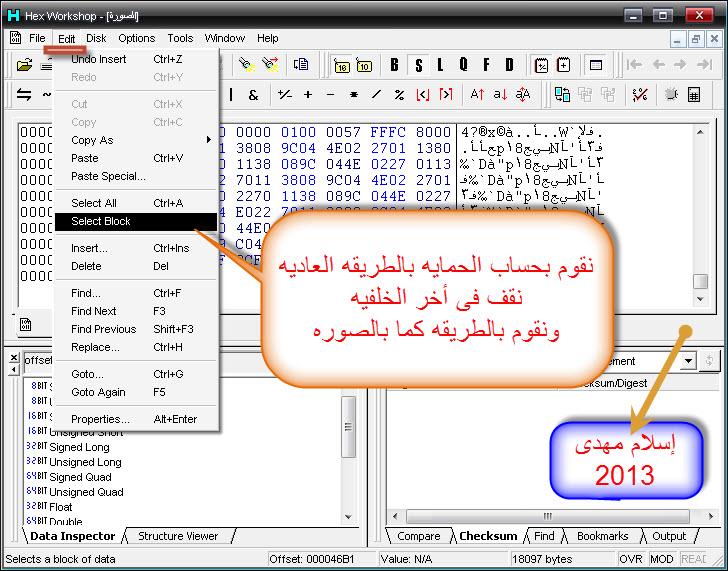Click the compare files toolbar icon

click(x=562, y=95)
